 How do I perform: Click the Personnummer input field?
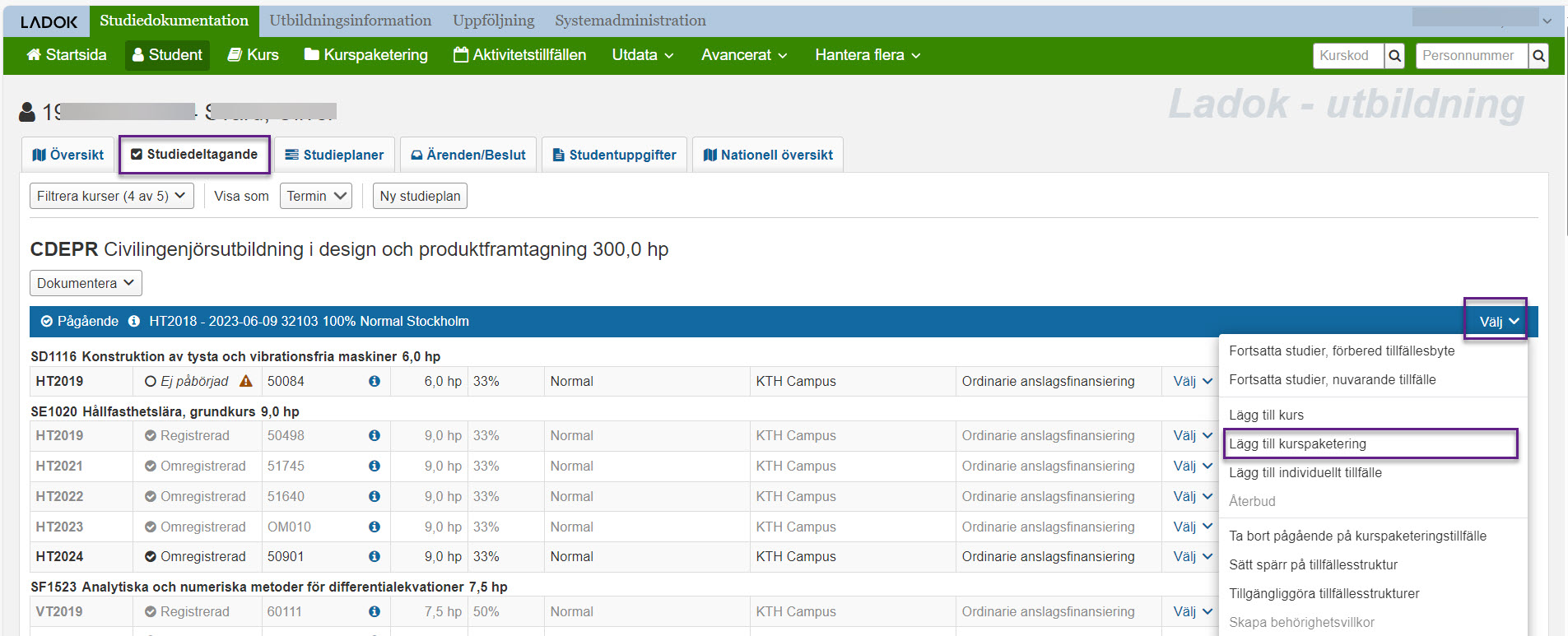(1472, 56)
